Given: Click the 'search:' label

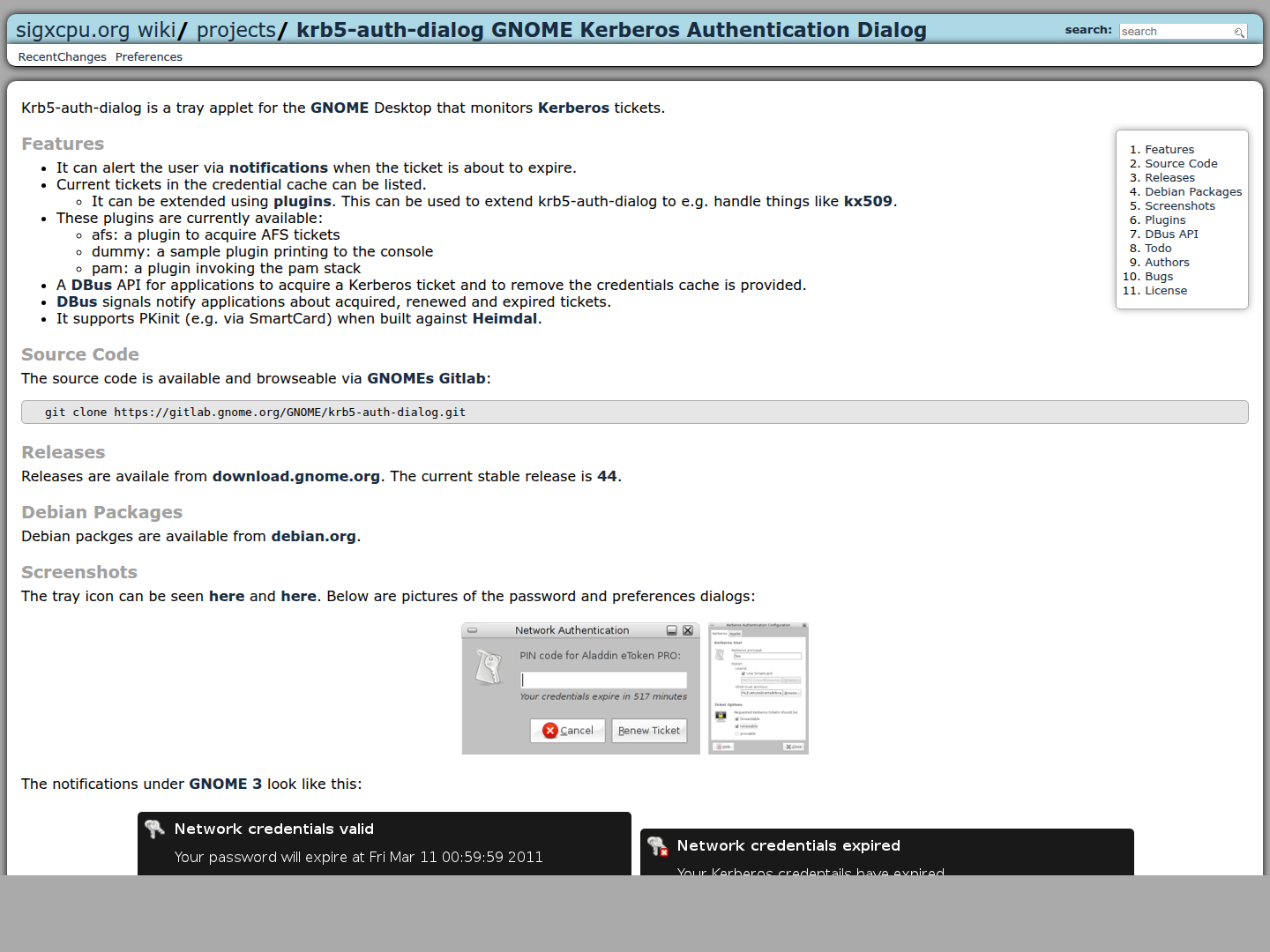Looking at the screenshot, I should [x=1088, y=30].
